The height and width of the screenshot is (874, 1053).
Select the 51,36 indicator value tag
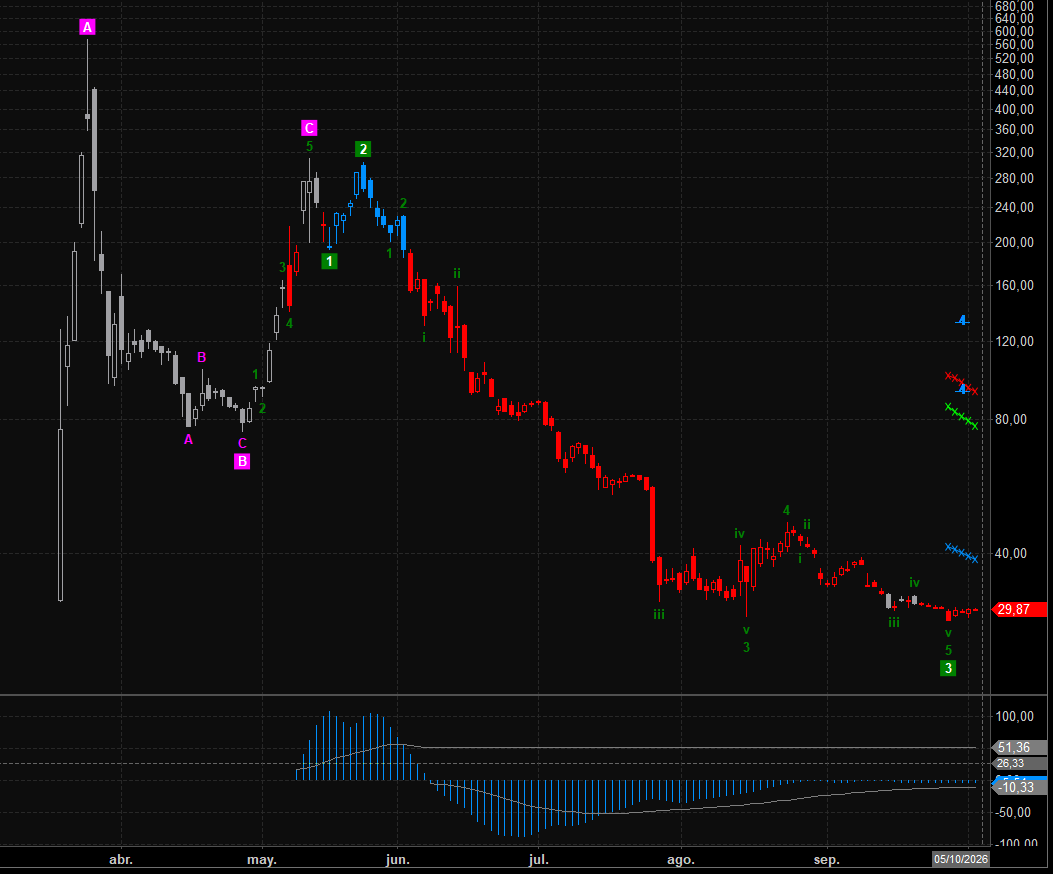1019,747
